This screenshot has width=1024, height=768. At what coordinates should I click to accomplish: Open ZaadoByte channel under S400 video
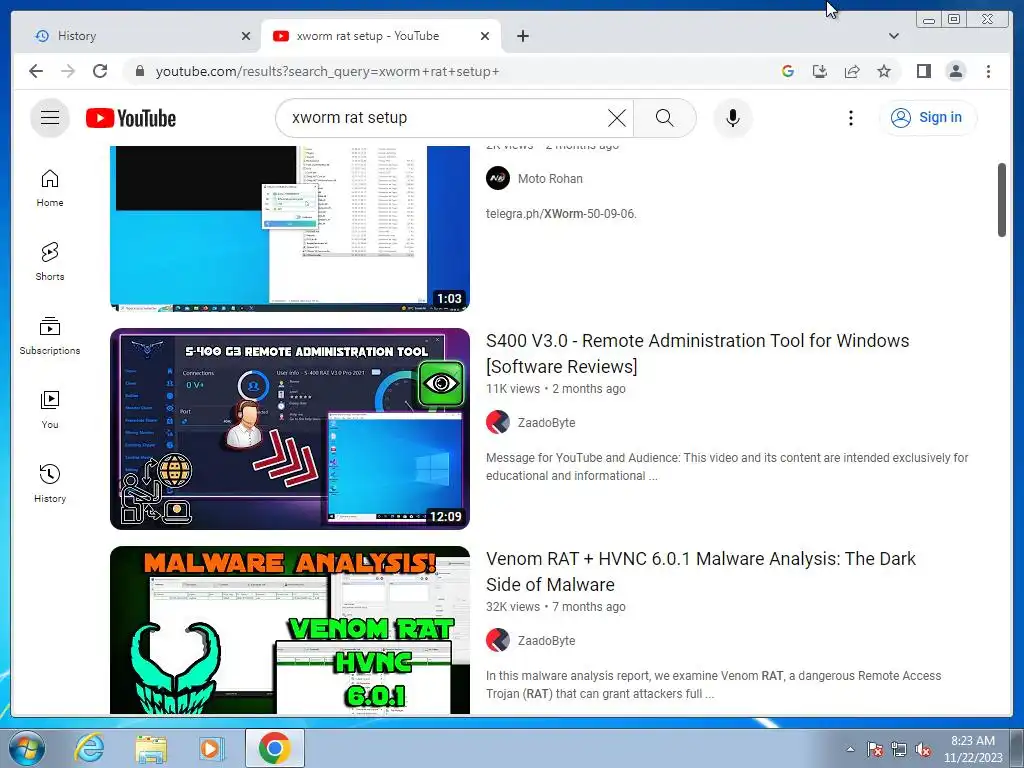(547, 423)
